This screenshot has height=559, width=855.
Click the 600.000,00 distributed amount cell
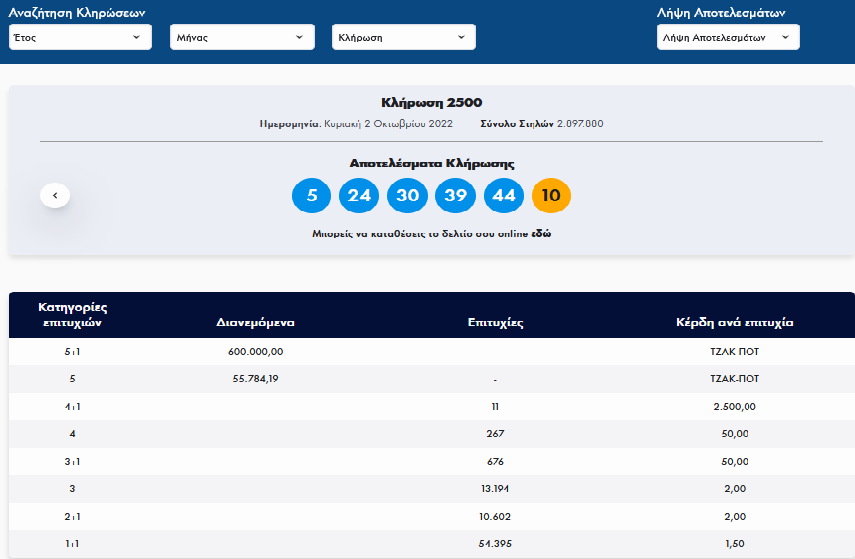pos(256,352)
